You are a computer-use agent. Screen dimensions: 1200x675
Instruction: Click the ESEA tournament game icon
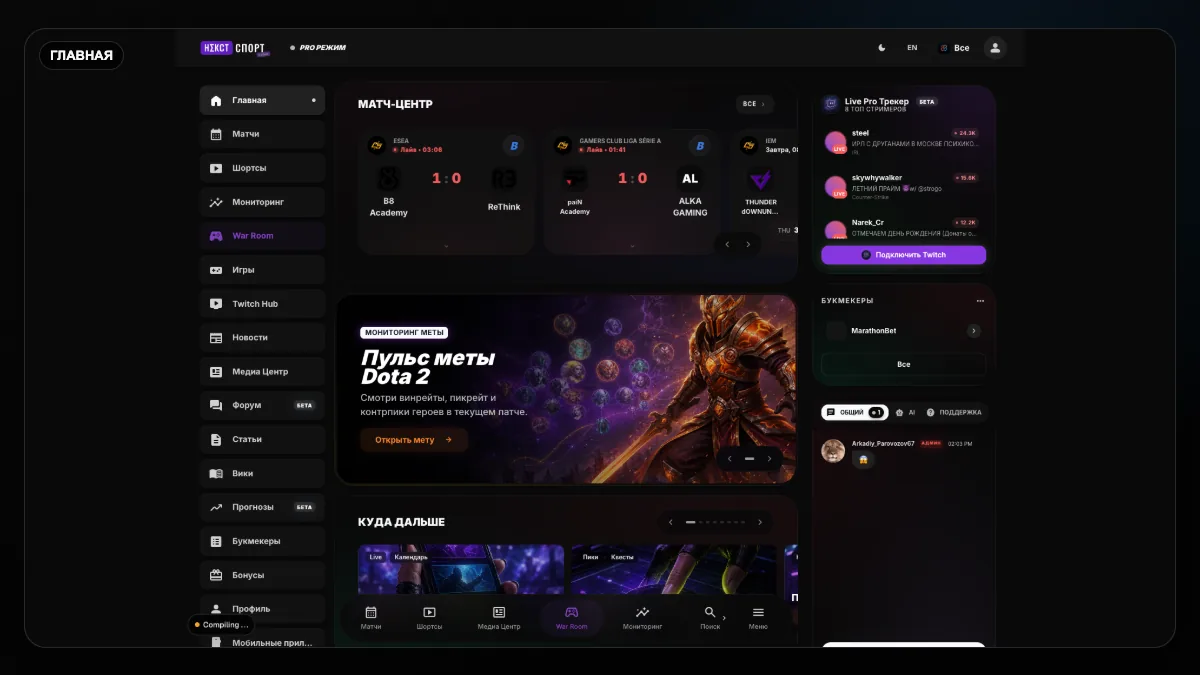[377, 146]
